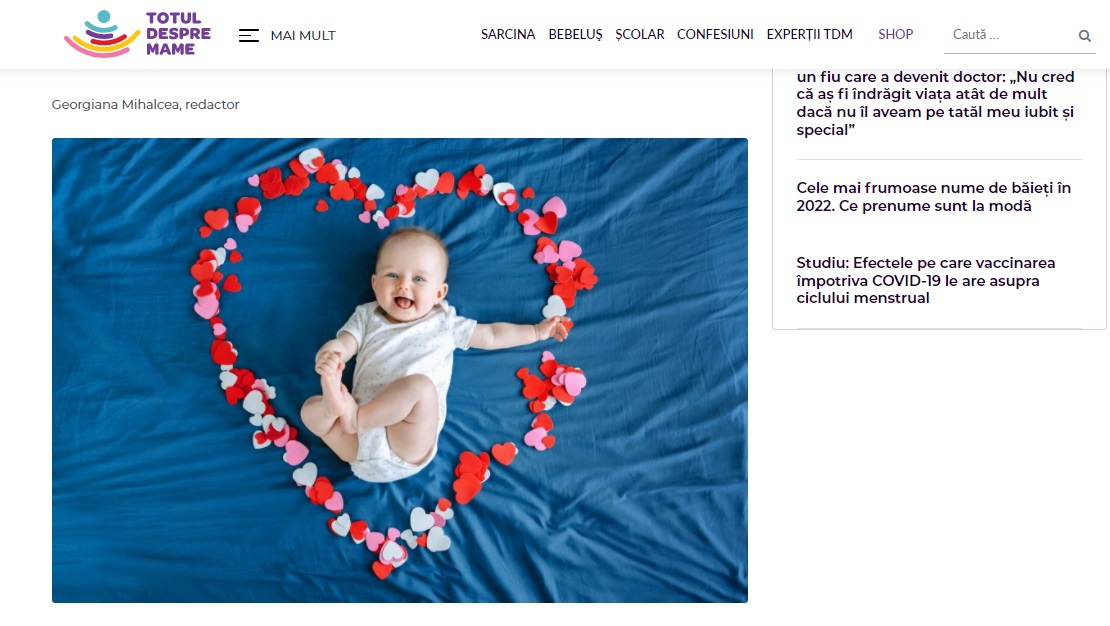
Task: Read article on boys' names in 2022
Action: pyautogui.click(x=933, y=197)
